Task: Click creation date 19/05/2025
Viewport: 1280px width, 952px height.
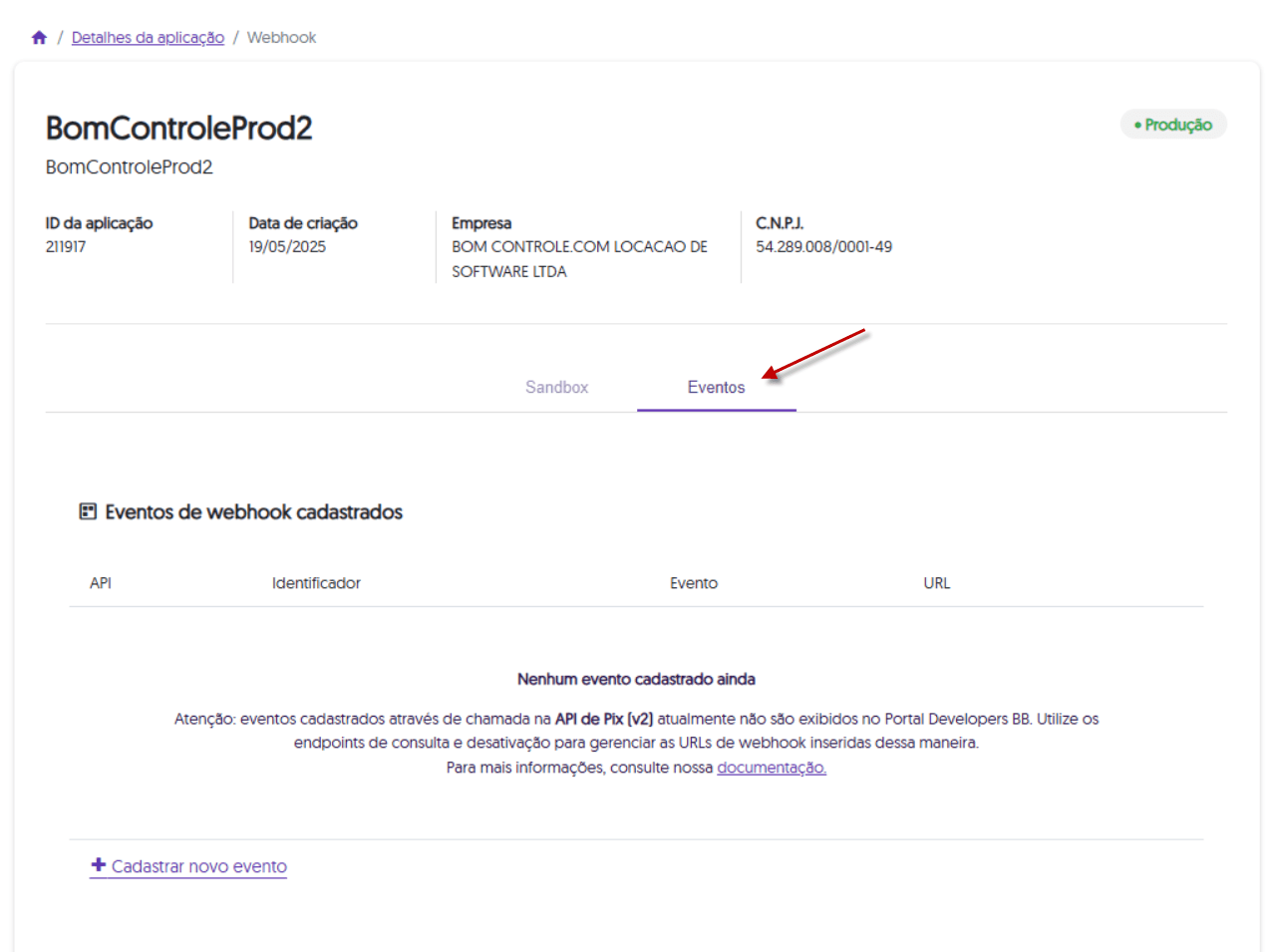Action: pyautogui.click(x=287, y=246)
